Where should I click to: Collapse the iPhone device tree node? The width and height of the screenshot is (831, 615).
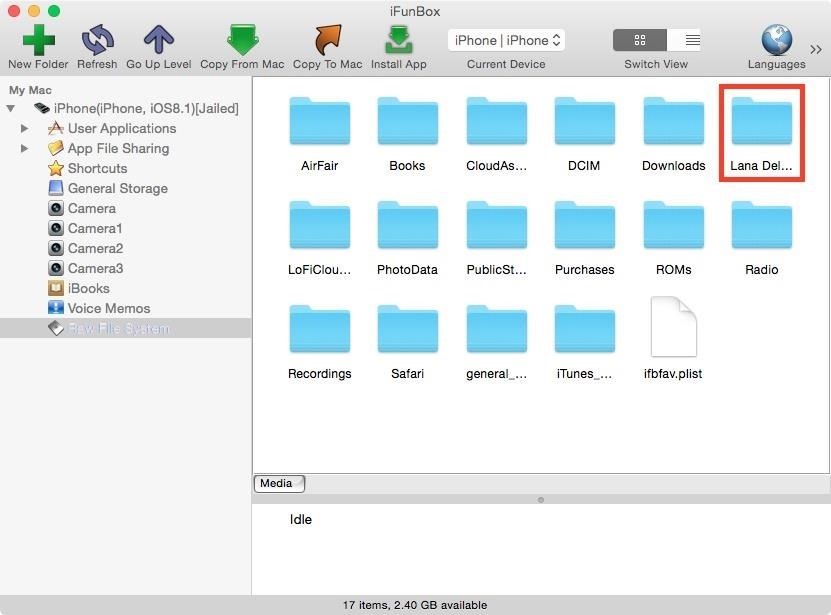[11, 108]
